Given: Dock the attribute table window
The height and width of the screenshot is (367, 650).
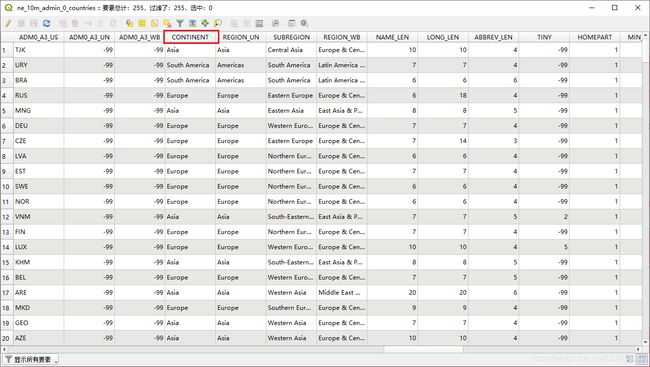Looking at the screenshot, I should coord(291,24).
